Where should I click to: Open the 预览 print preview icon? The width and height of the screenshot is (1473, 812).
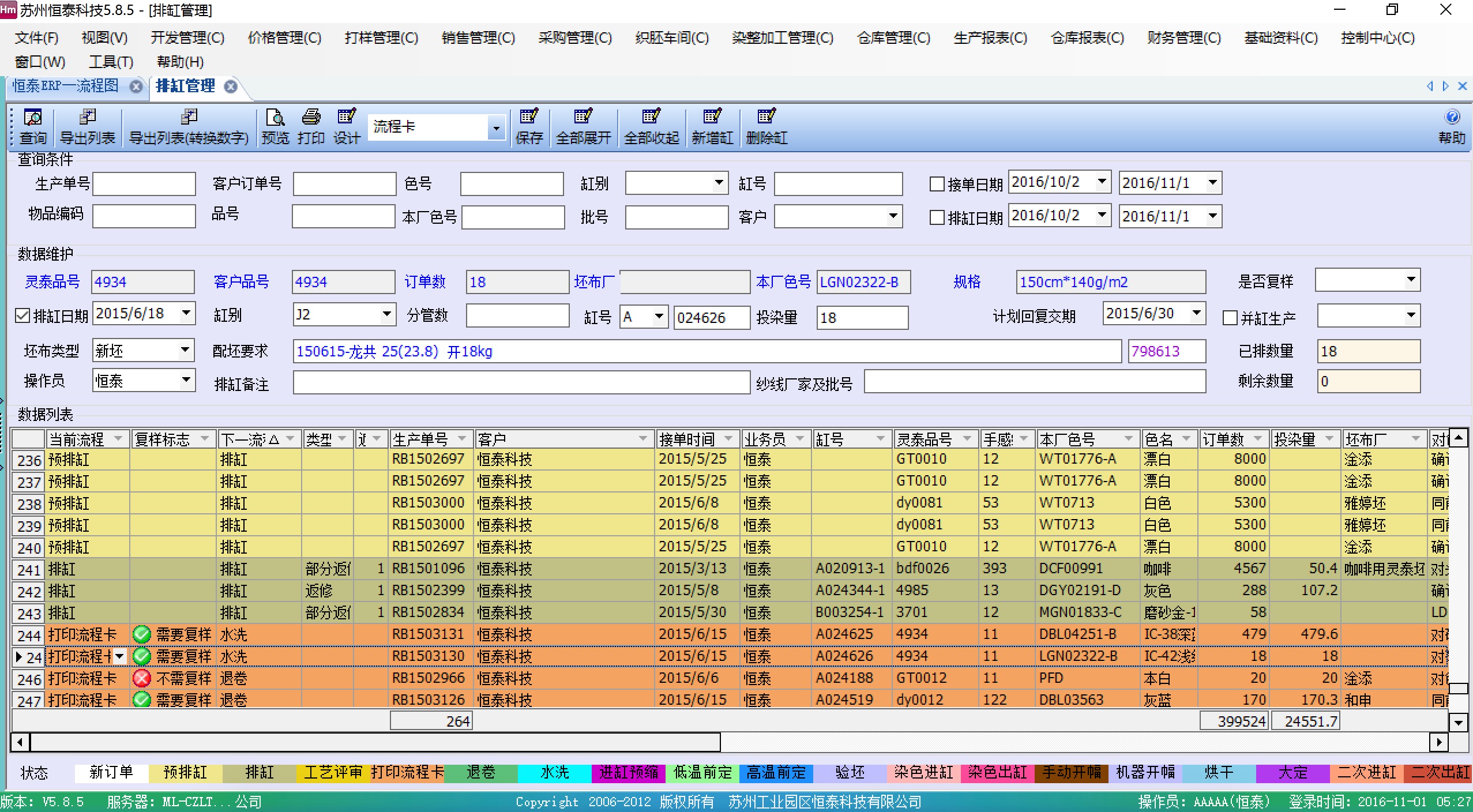click(275, 127)
